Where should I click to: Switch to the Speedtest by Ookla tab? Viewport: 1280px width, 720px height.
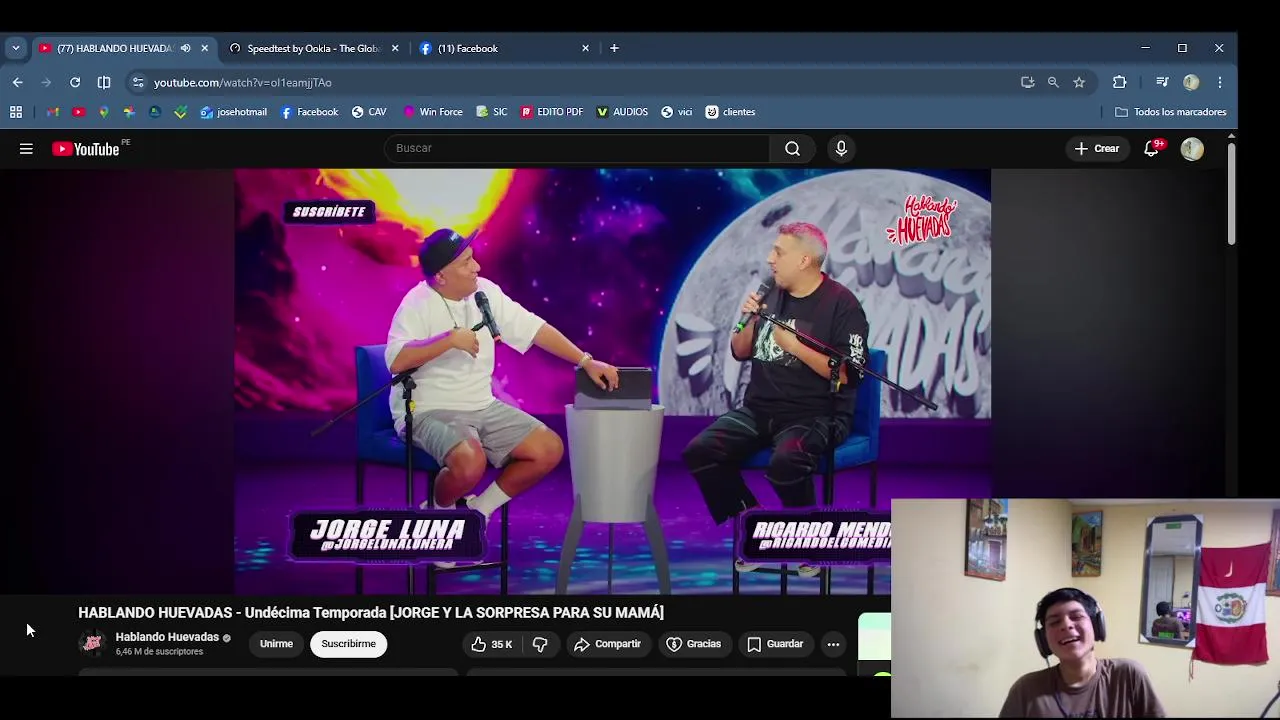pyautogui.click(x=312, y=48)
